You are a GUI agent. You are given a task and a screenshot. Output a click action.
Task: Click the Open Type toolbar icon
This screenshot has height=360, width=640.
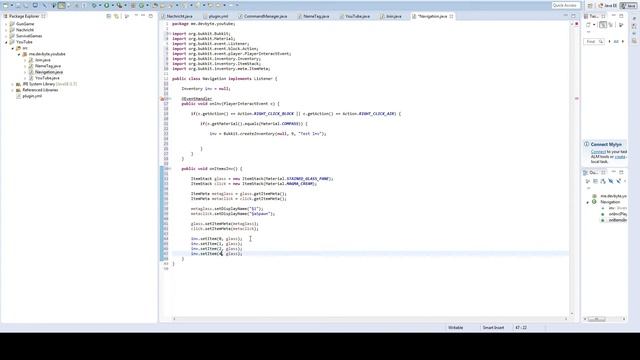pos(155,5)
